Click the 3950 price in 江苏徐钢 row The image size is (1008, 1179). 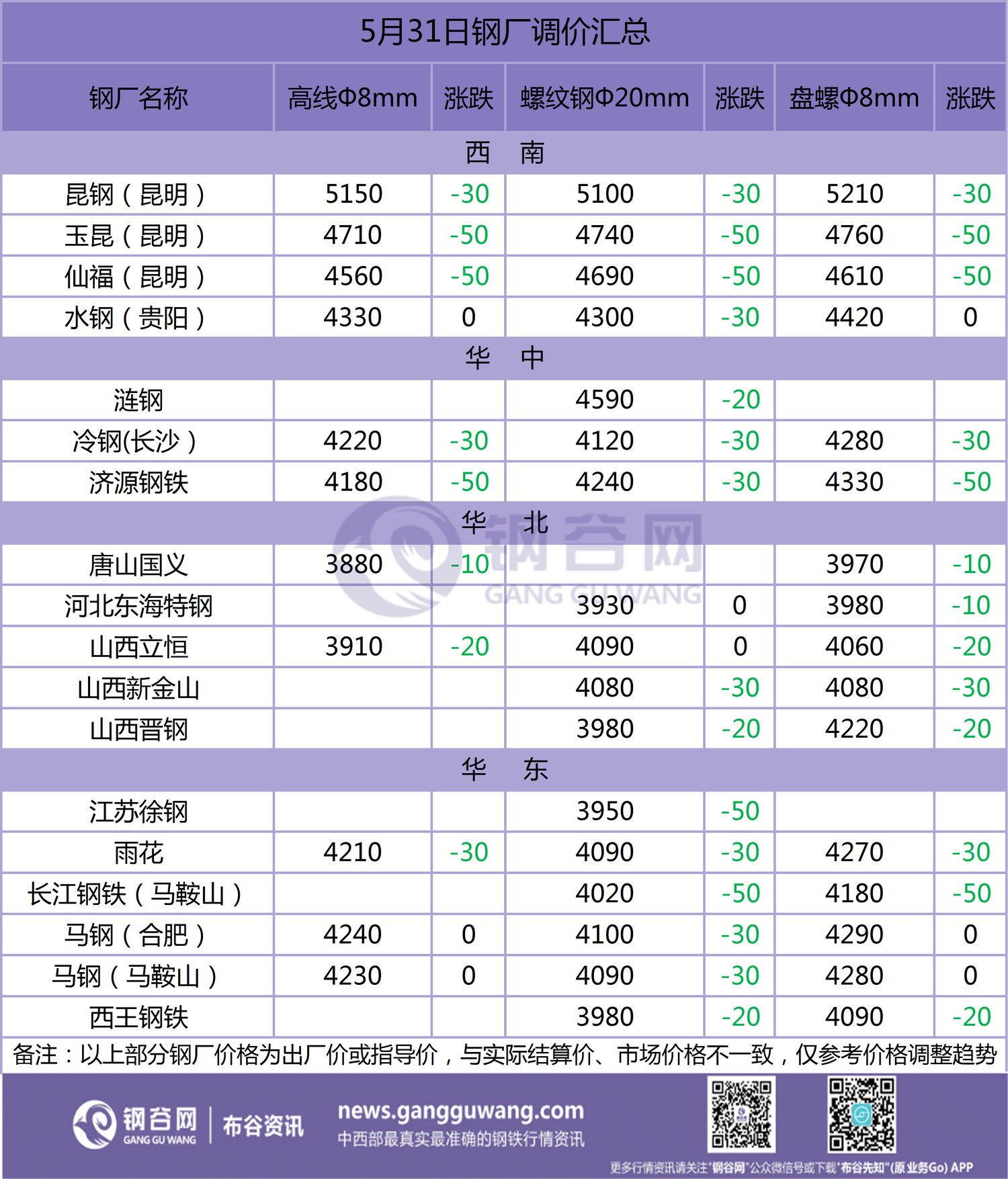[x=605, y=811]
